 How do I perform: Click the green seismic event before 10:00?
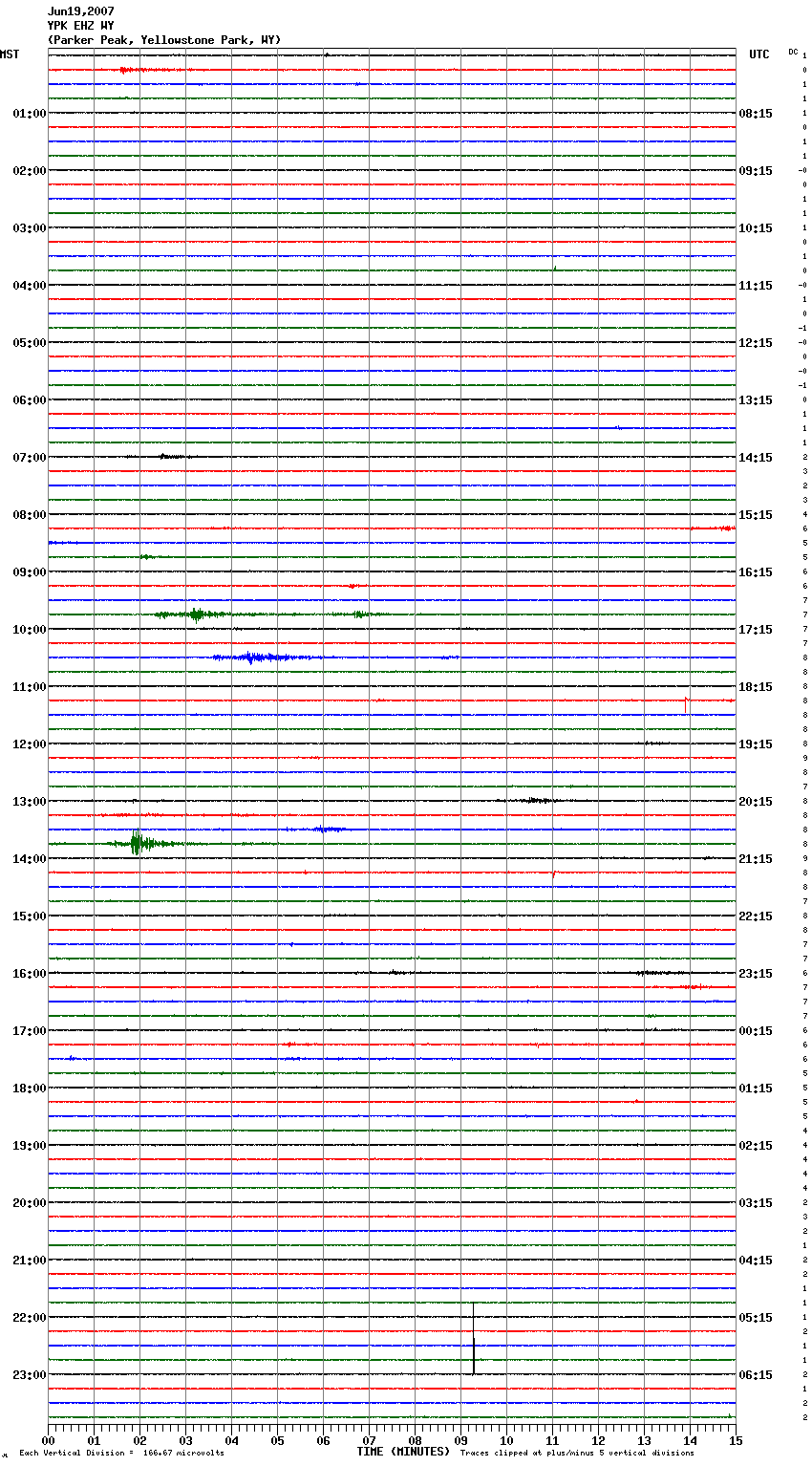tap(196, 614)
